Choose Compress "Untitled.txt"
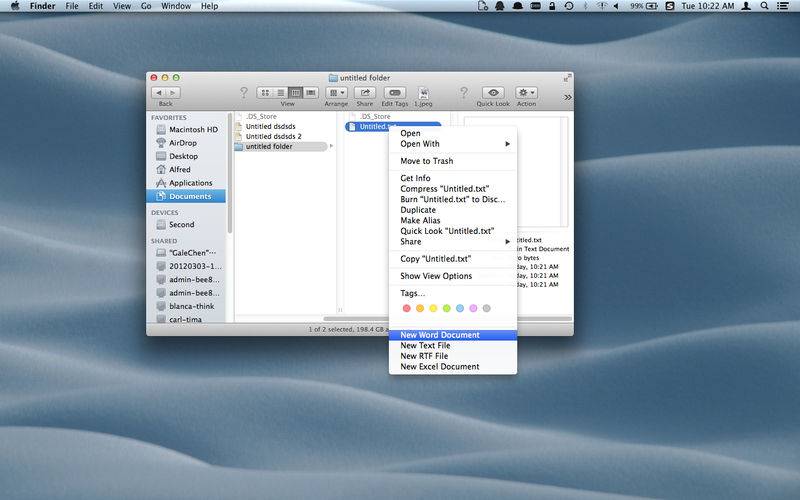 [x=453, y=189]
